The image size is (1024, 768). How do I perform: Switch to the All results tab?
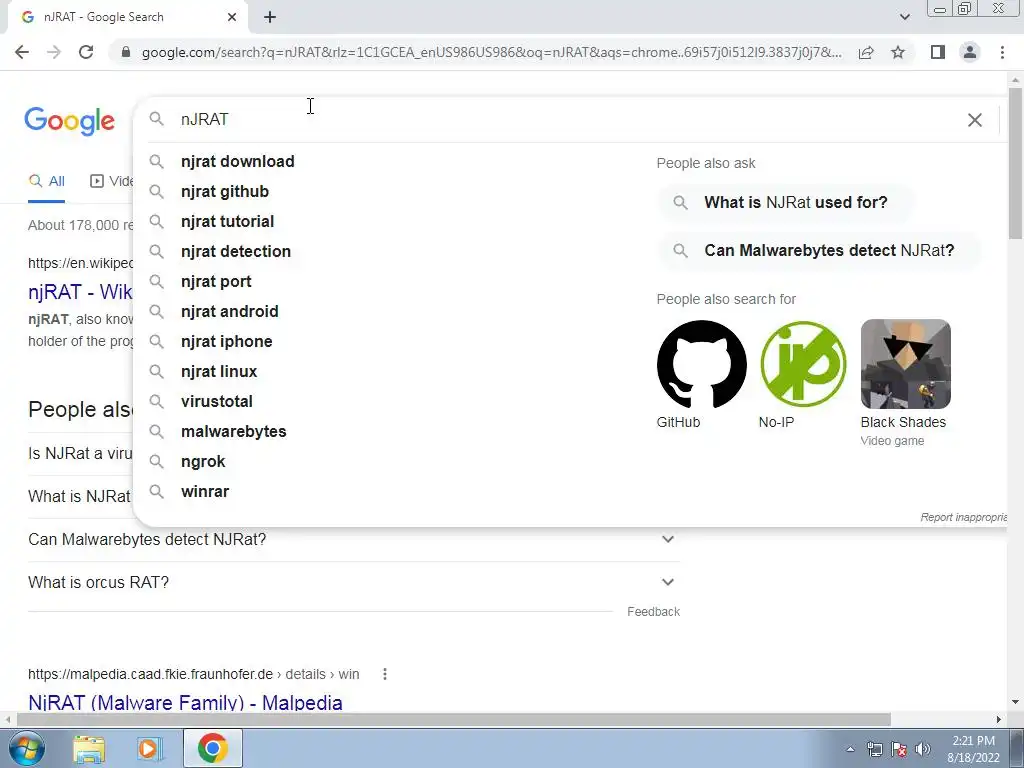click(x=46, y=181)
